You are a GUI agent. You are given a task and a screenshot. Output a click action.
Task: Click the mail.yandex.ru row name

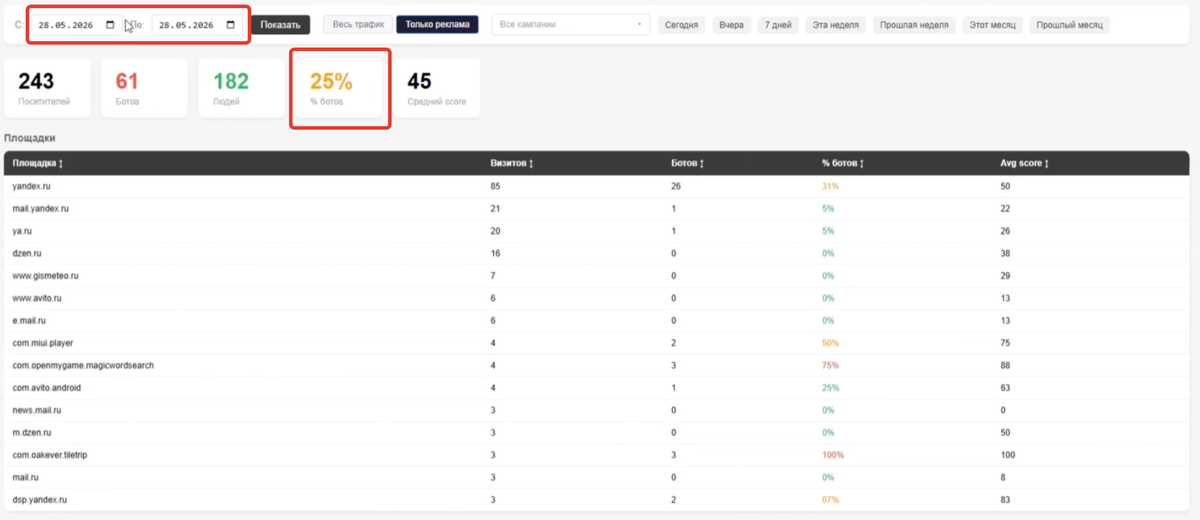40,208
